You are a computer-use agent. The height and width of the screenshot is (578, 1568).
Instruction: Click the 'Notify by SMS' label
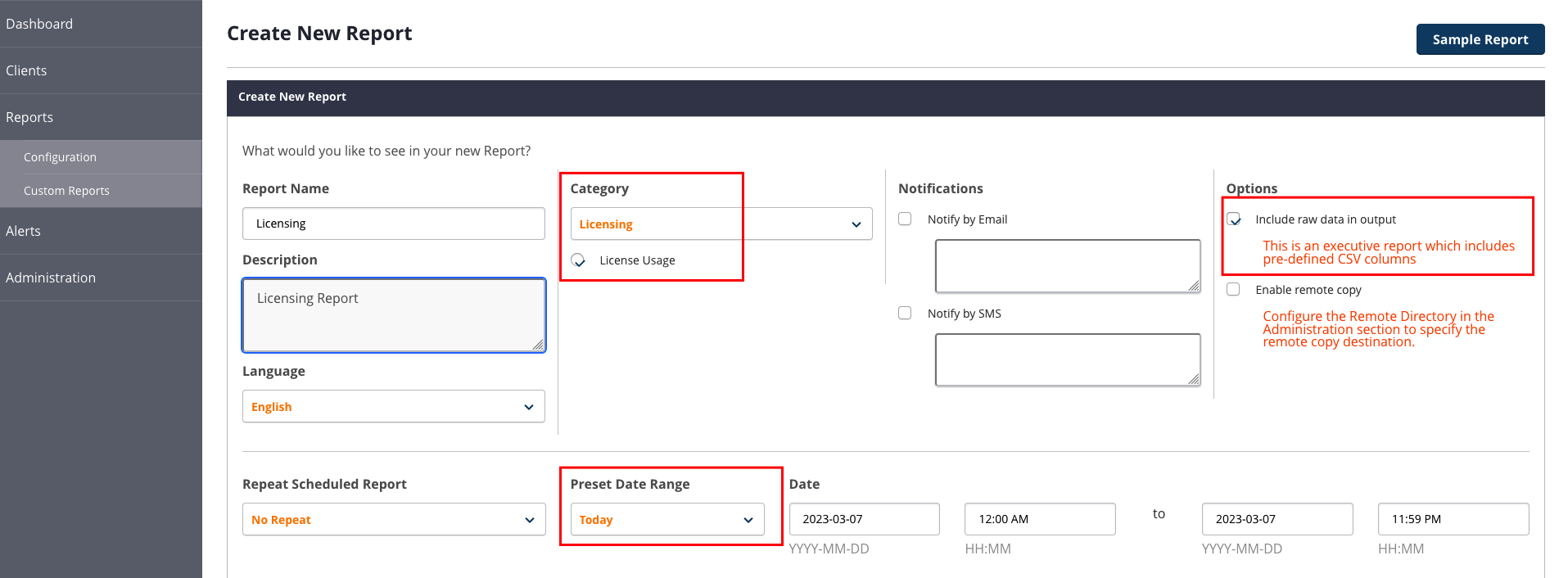pyautogui.click(x=964, y=314)
